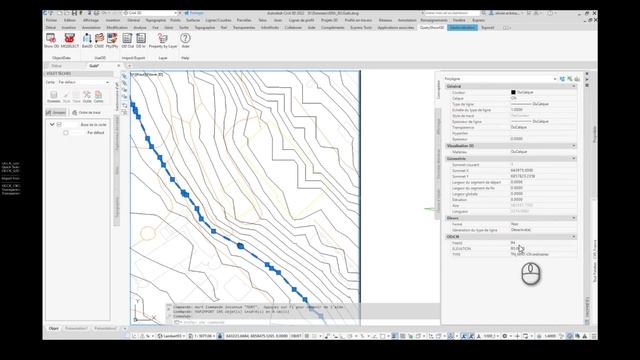Click the help search input field
Image resolution: width=640 pixels, height=360 pixels.
coord(452,13)
